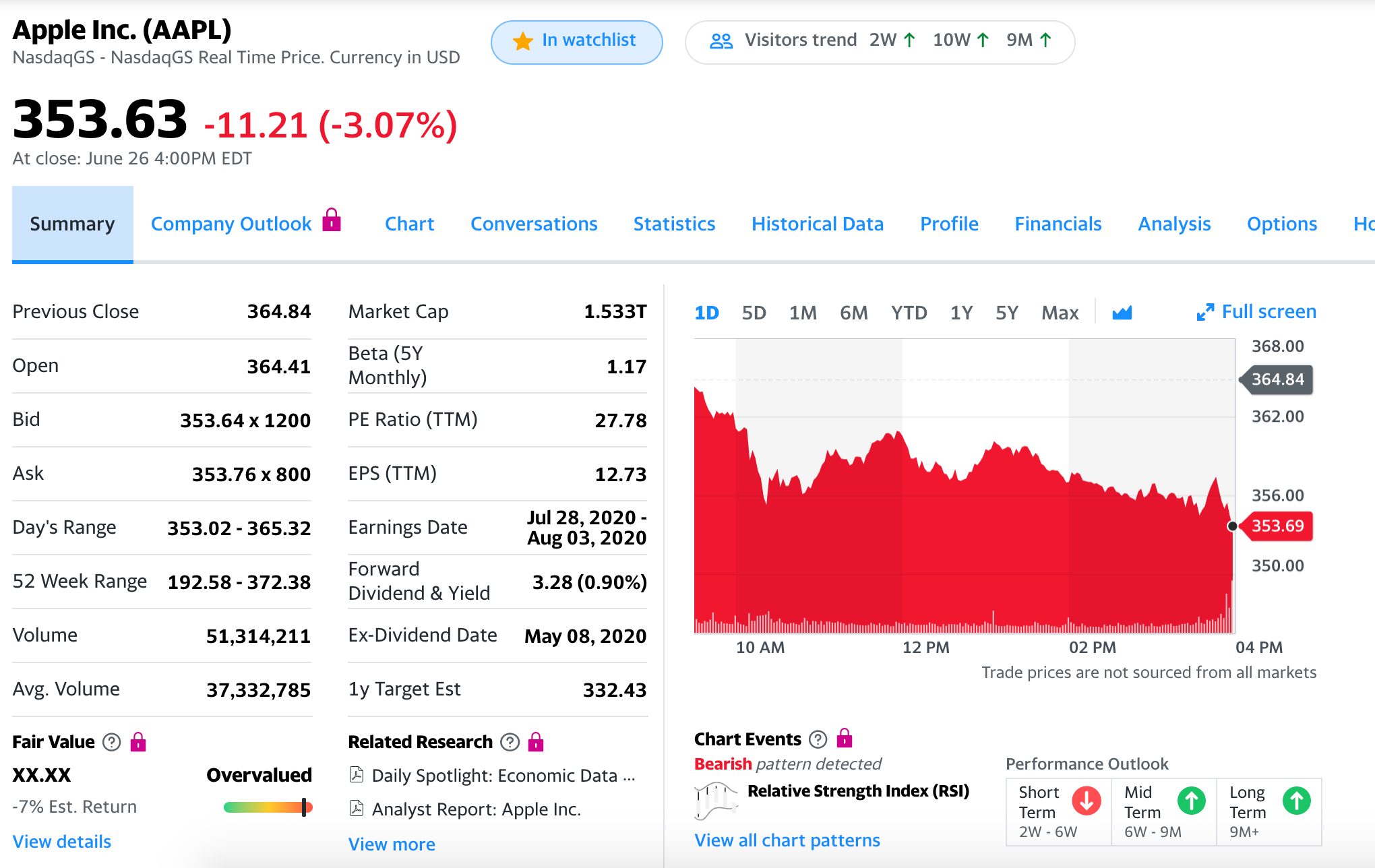Screen dimensions: 1375x868
Task: Click Earnings Date value Jul 28, 2020
Action: [x=587, y=528]
